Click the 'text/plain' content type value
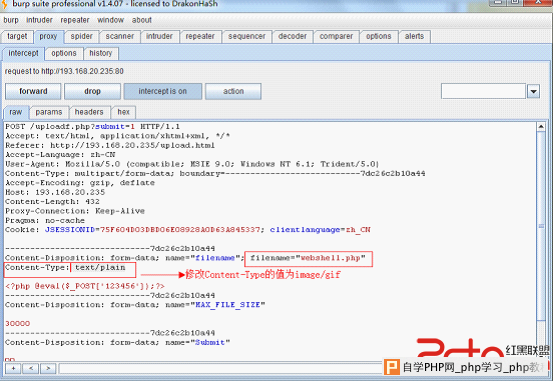553x381 pixels. click(100, 267)
